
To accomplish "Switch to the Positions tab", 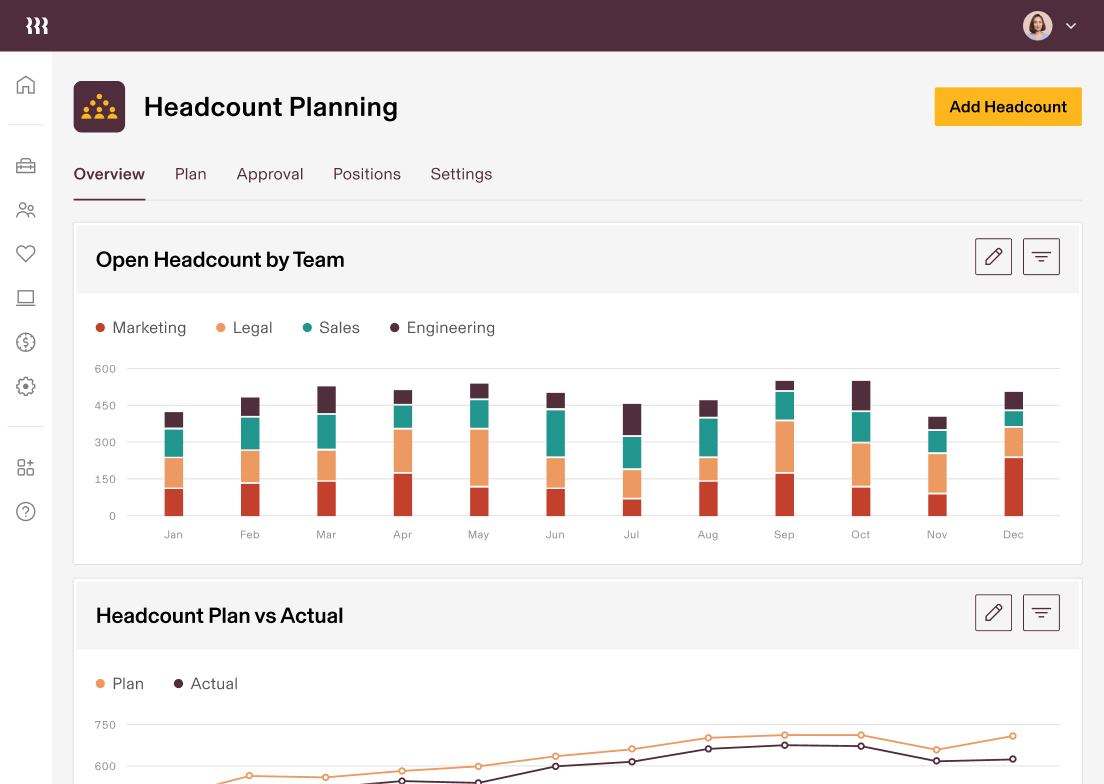I will point(367,174).
